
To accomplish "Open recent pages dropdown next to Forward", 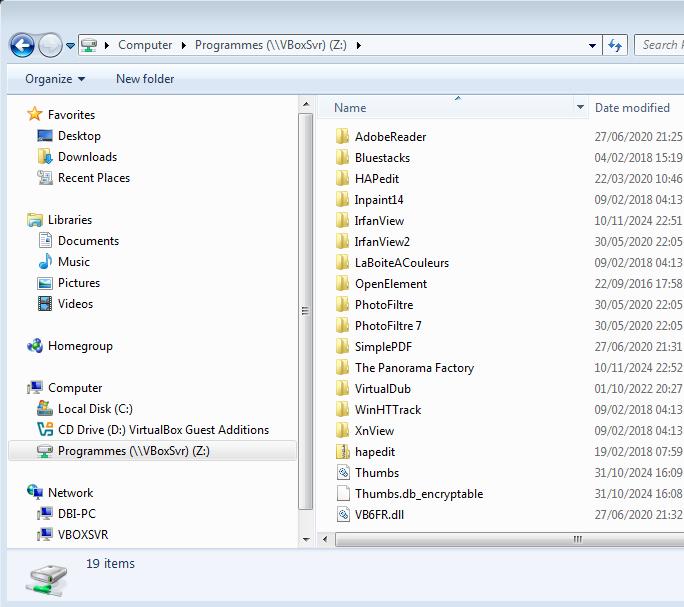I will click(70, 46).
